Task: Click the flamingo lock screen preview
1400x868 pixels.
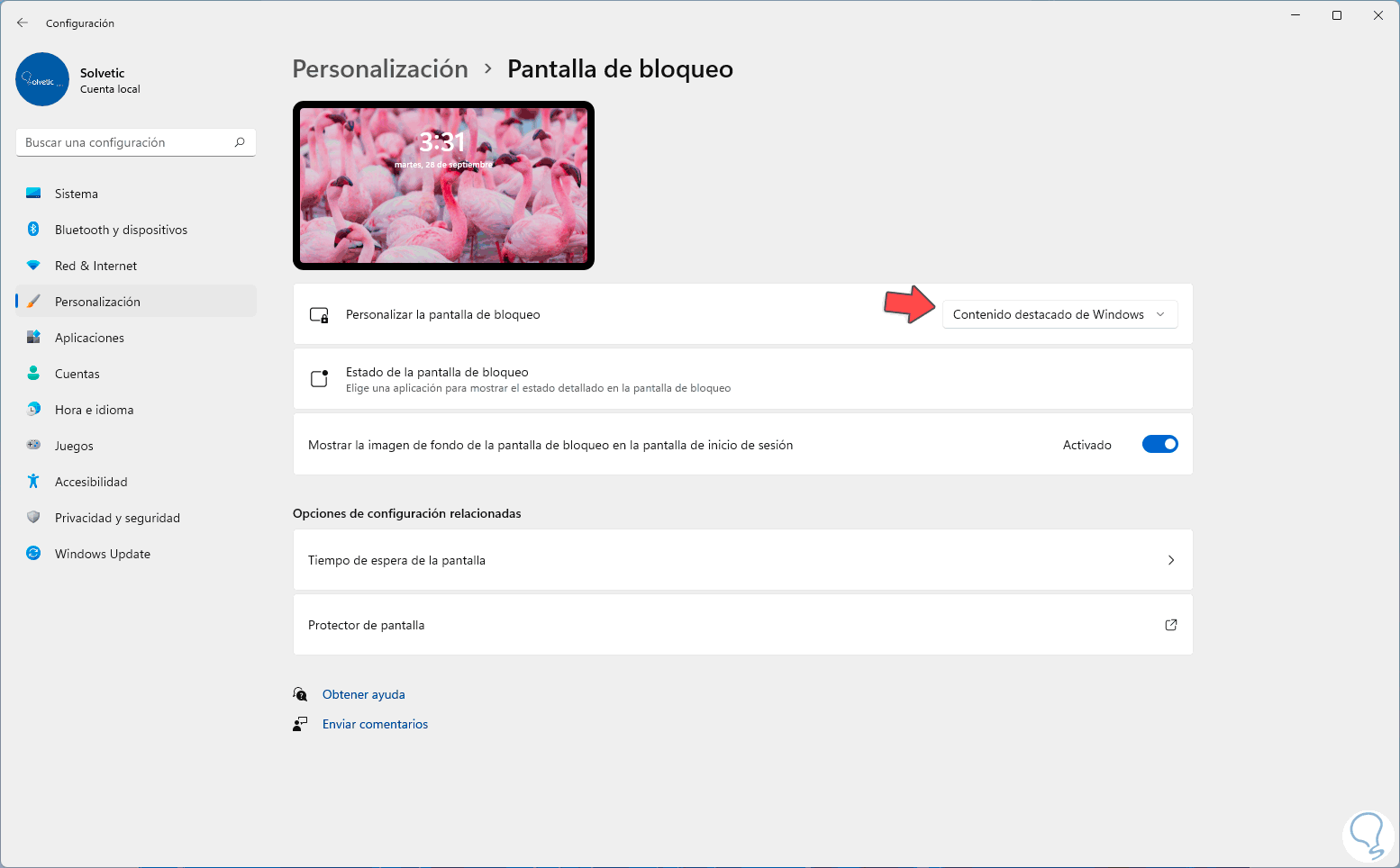Action: click(443, 185)
